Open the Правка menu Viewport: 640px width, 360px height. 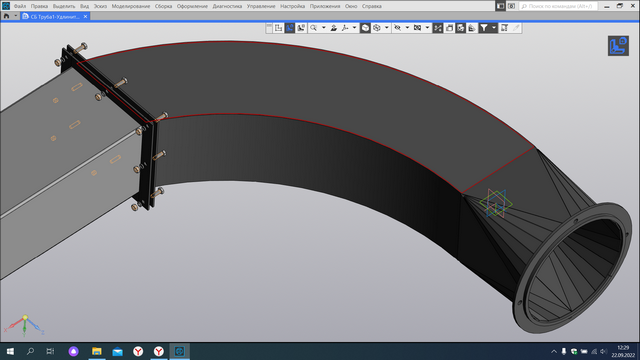click(39, 6)
